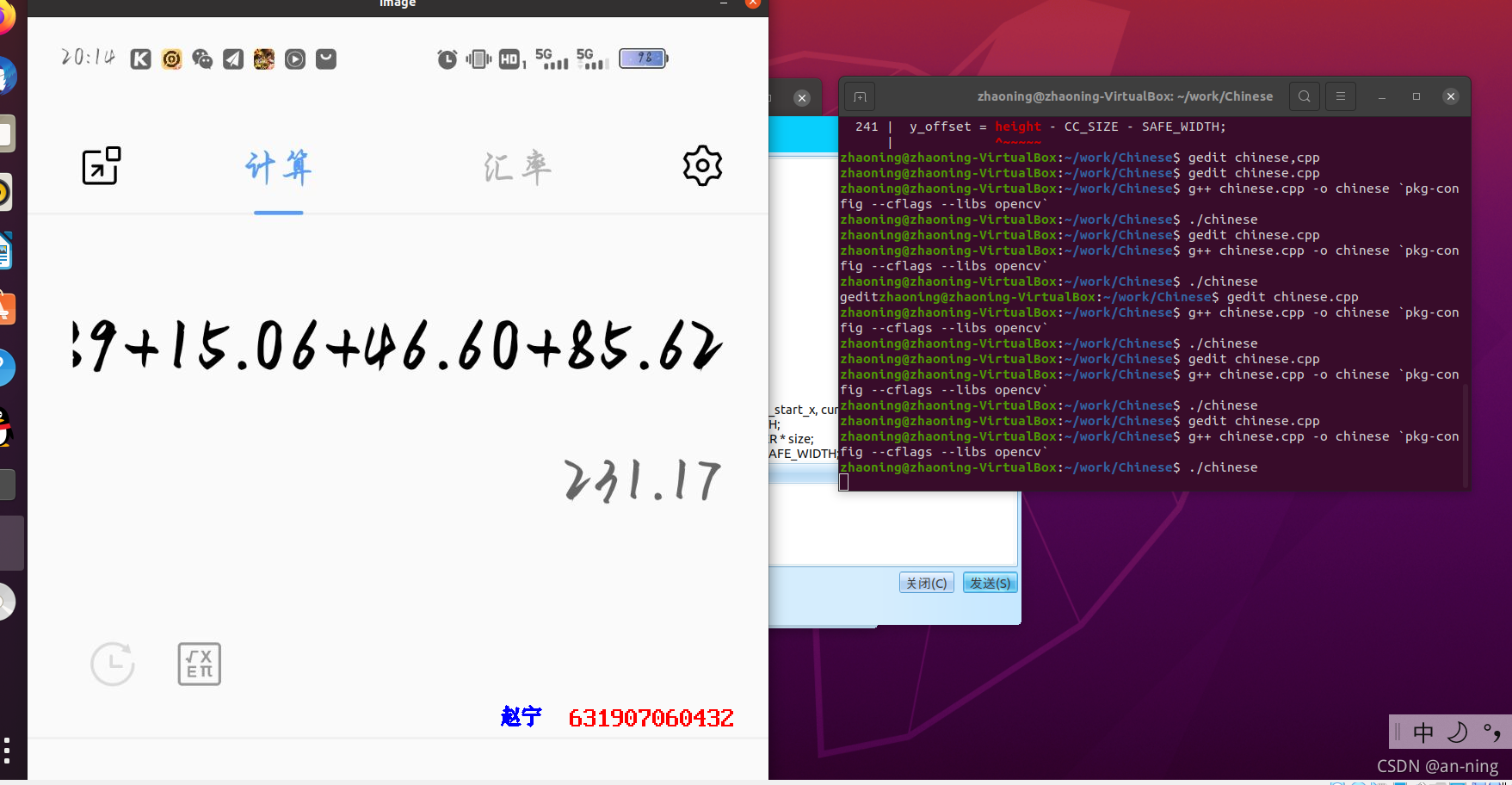1512x785 pixels.
Task: Click the game avatar notification icon
Action: pos(264,59)
